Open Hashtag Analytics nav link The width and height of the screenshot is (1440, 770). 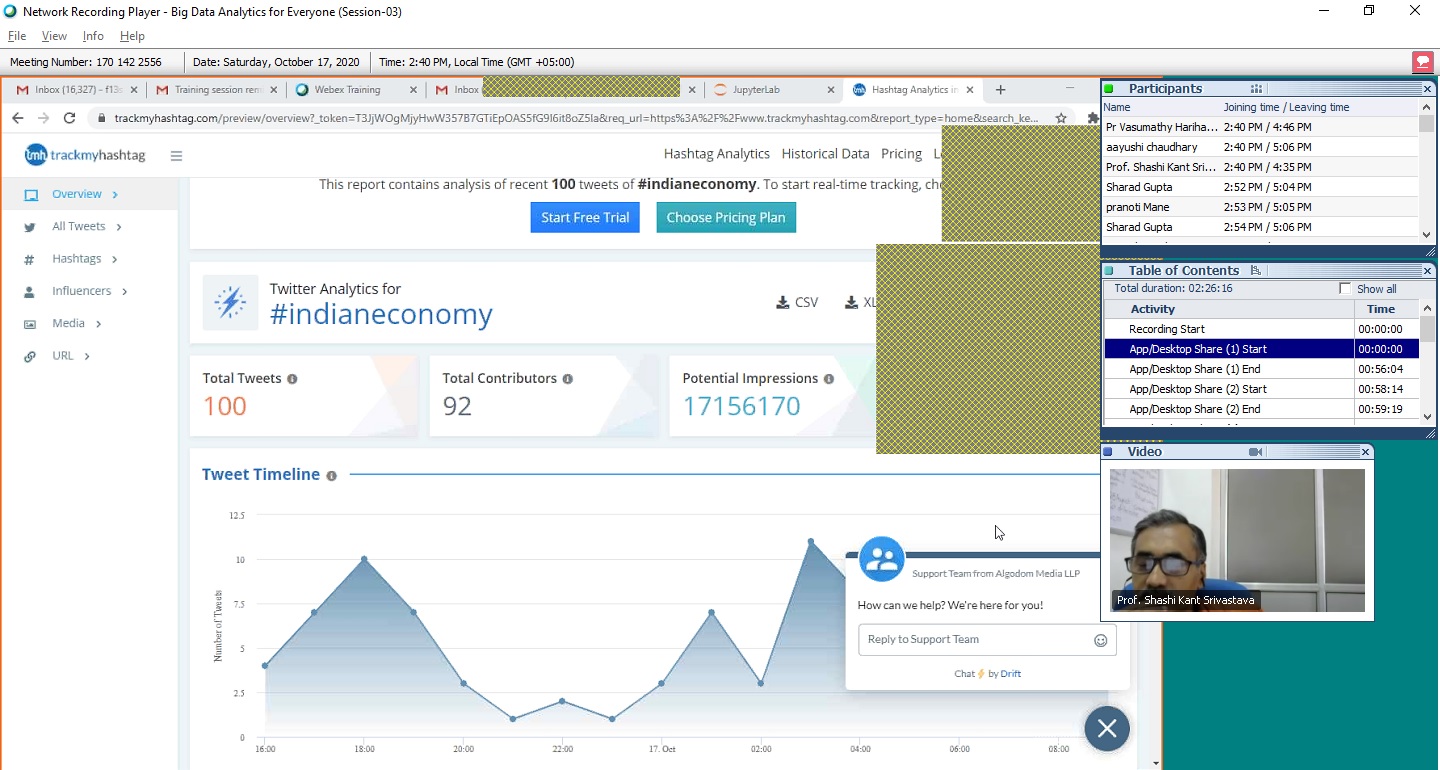pos(717,154)
